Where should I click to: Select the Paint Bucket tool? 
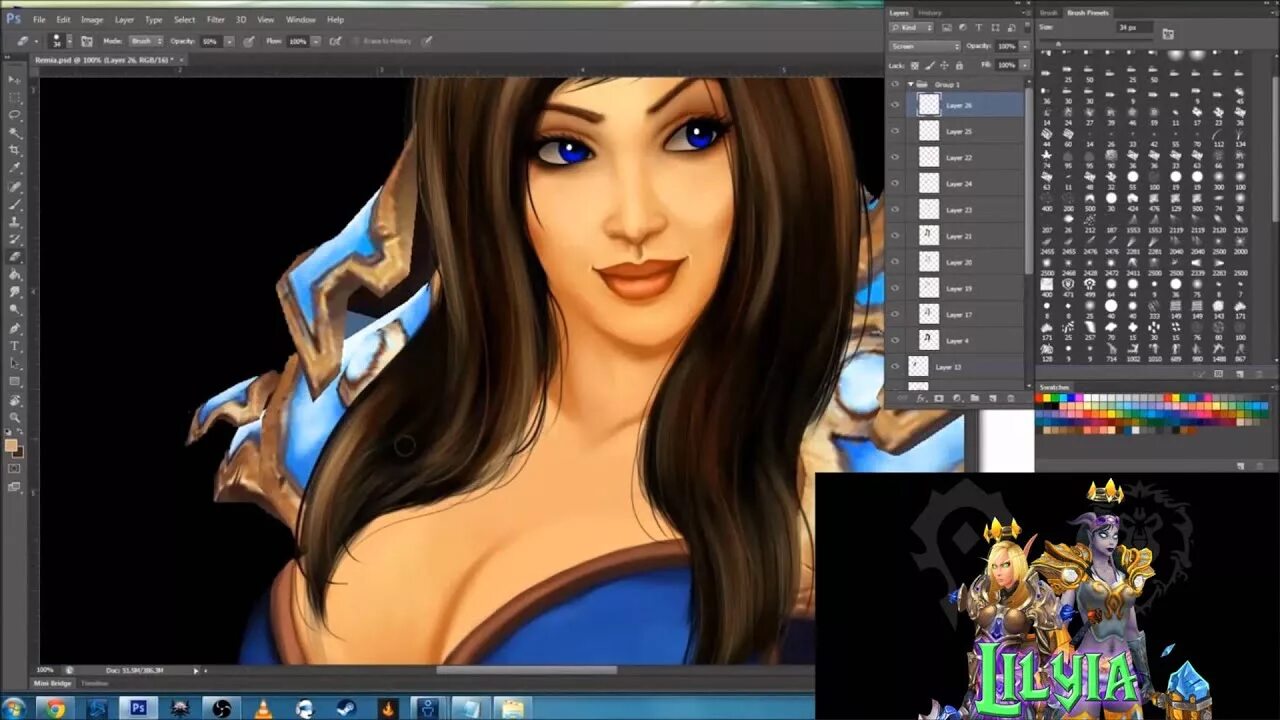click(x=14, y=274)
